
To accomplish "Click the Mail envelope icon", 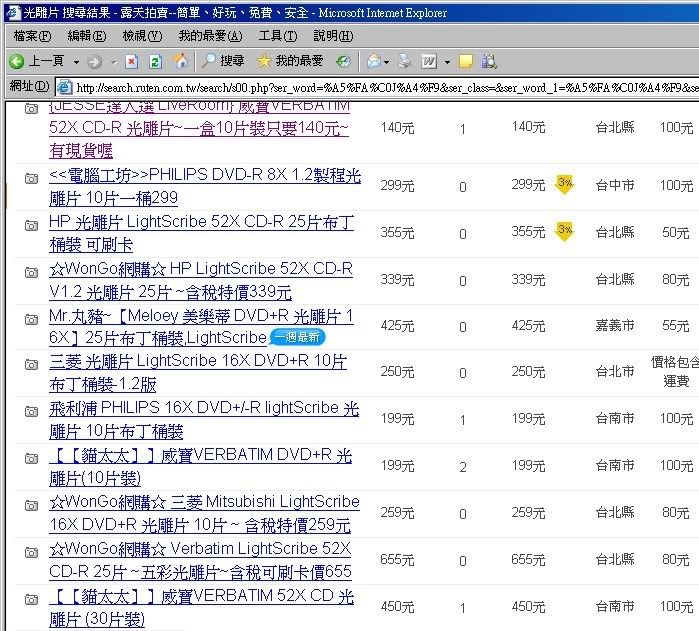I will [x=374, y=62].
